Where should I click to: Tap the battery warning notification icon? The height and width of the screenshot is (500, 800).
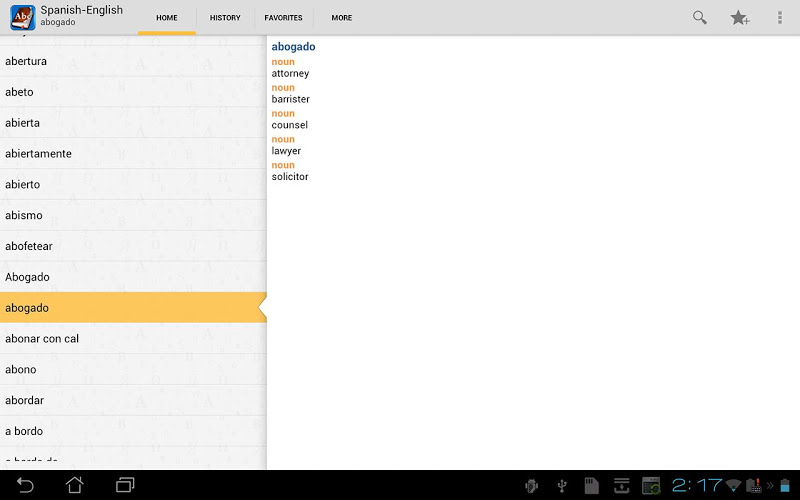click(754, 485)
